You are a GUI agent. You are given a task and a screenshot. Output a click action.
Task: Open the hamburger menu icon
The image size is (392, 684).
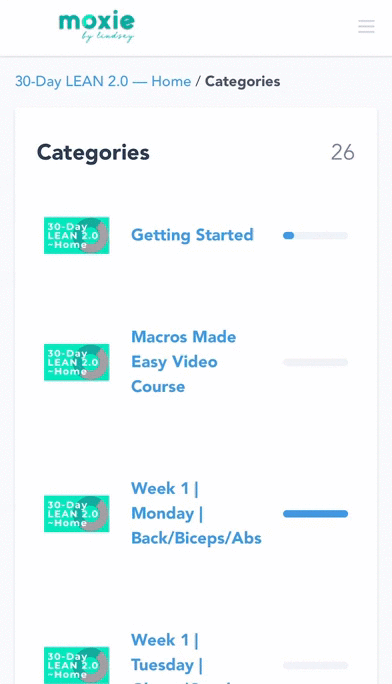tap(366, 26)
